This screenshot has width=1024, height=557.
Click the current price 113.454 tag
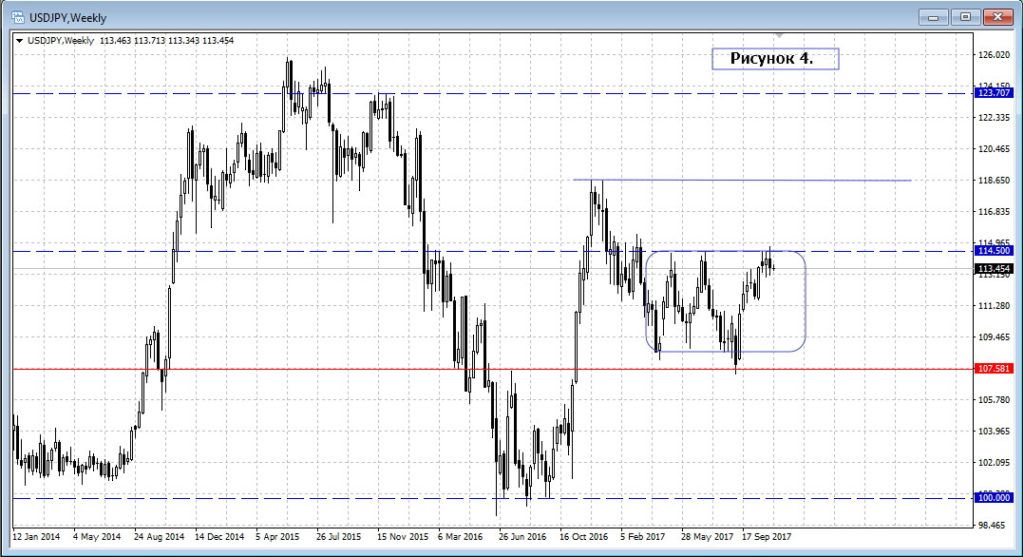(994, 269)
